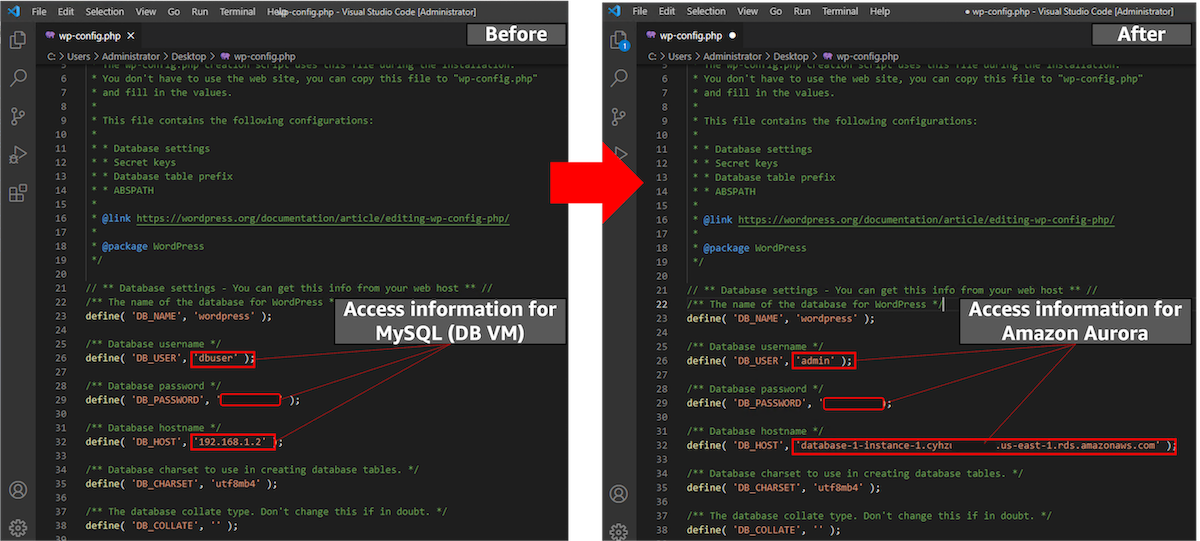Click 'utf8mb4' charset value in left window

pos(237,483)
